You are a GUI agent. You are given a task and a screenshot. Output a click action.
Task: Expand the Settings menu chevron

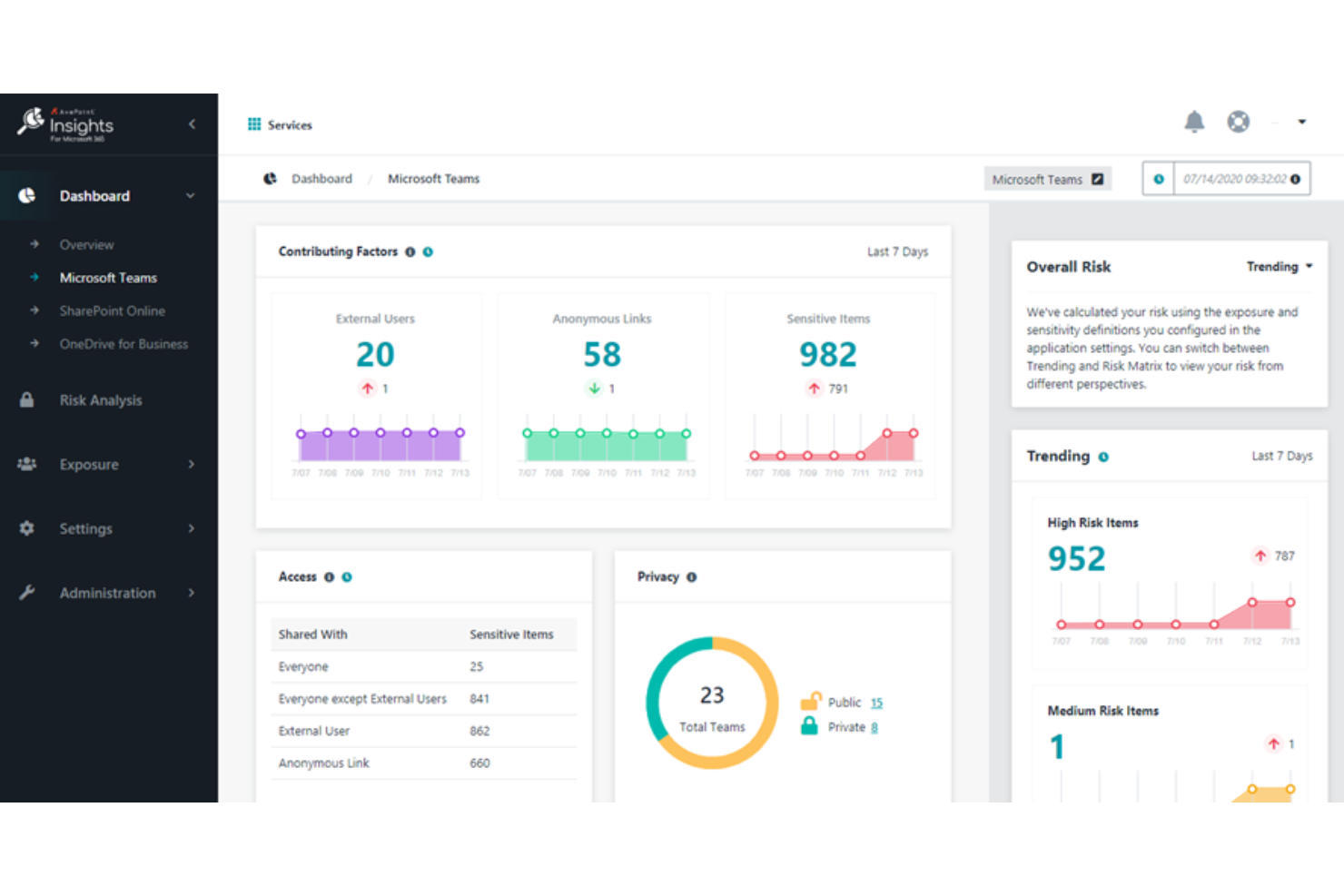click(x=192, y=528)
